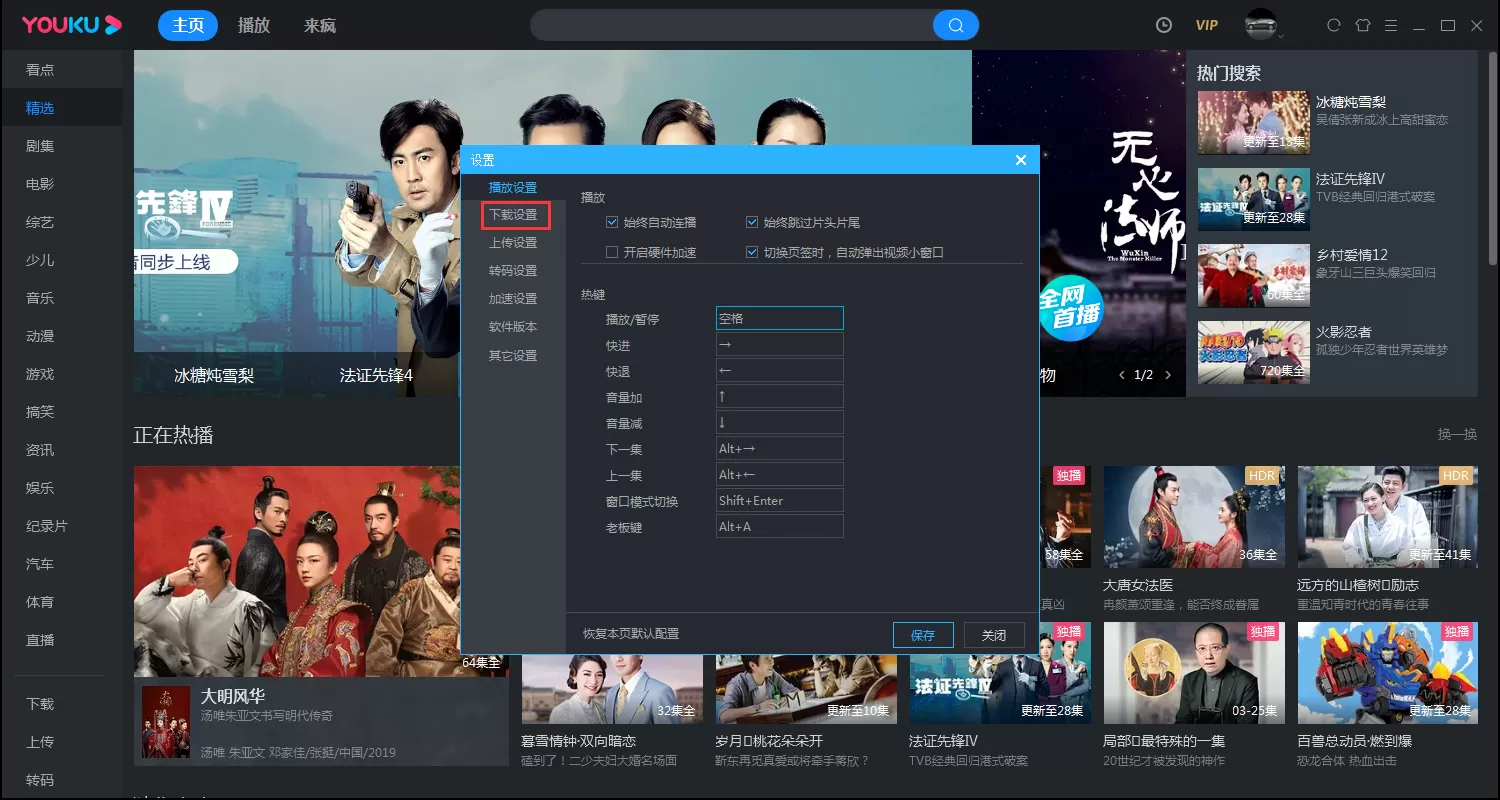Click the 播放/暂停 hotkey field
The height and width of the screenshot is (800, 1500).
pyautogui.click(x=780, y=318)
